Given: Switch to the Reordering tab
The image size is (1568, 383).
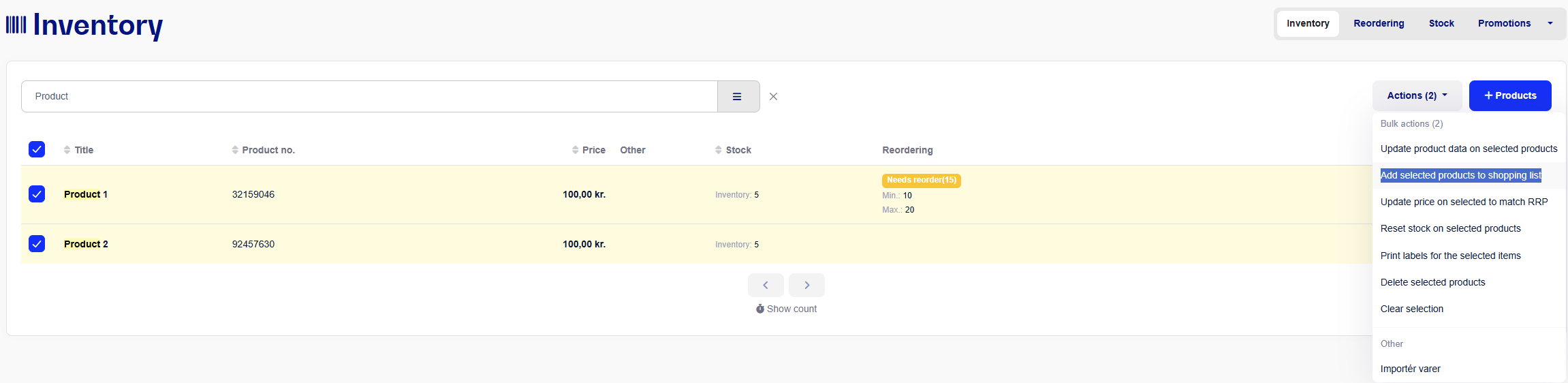Looking at the screenshot, I should pos(1379,23).
